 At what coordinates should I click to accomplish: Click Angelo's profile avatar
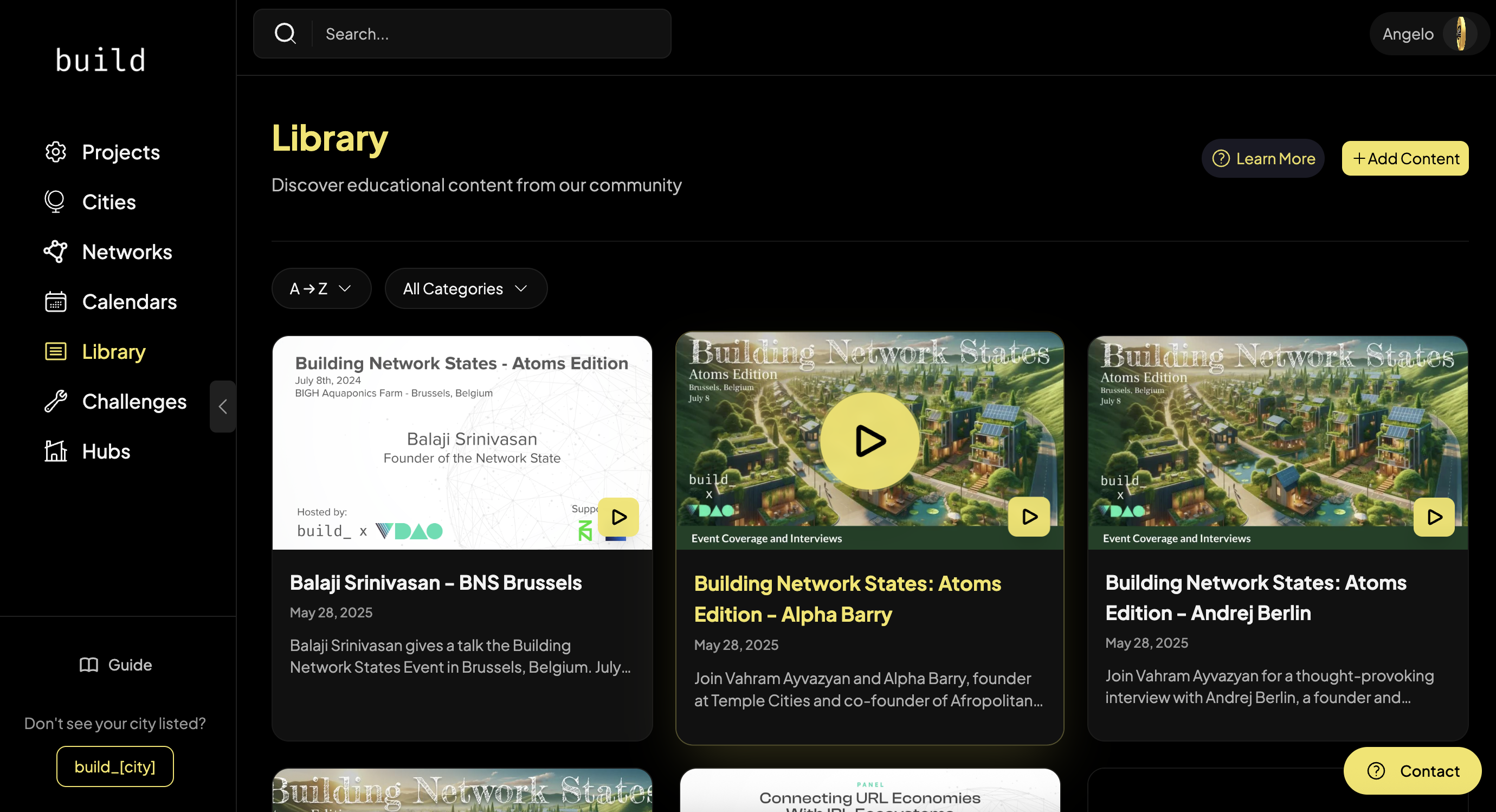point(1460,34)
